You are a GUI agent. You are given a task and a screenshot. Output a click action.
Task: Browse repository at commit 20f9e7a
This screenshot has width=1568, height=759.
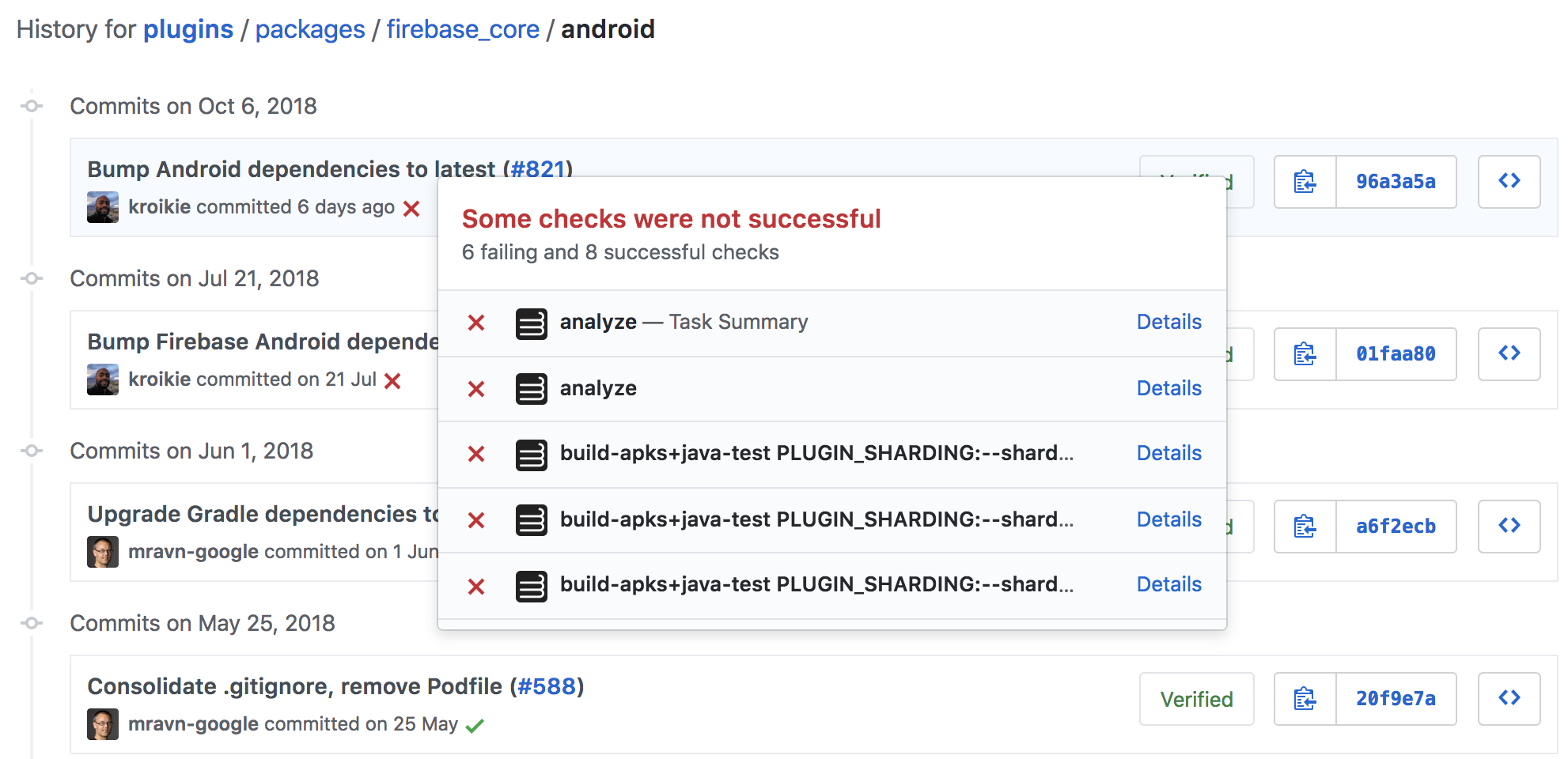pos(1508,699)
